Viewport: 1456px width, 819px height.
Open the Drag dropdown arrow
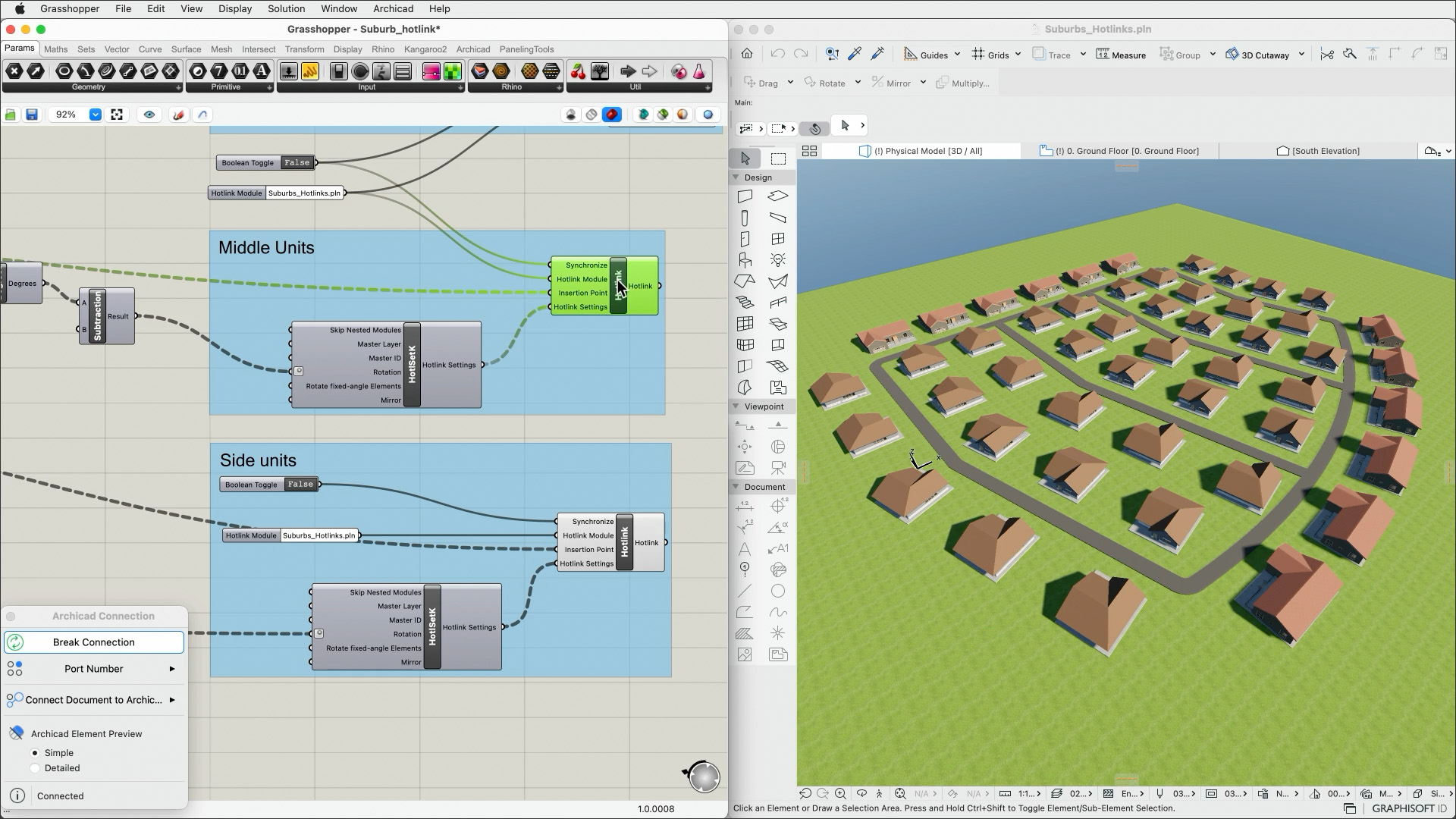pos(790,83)
